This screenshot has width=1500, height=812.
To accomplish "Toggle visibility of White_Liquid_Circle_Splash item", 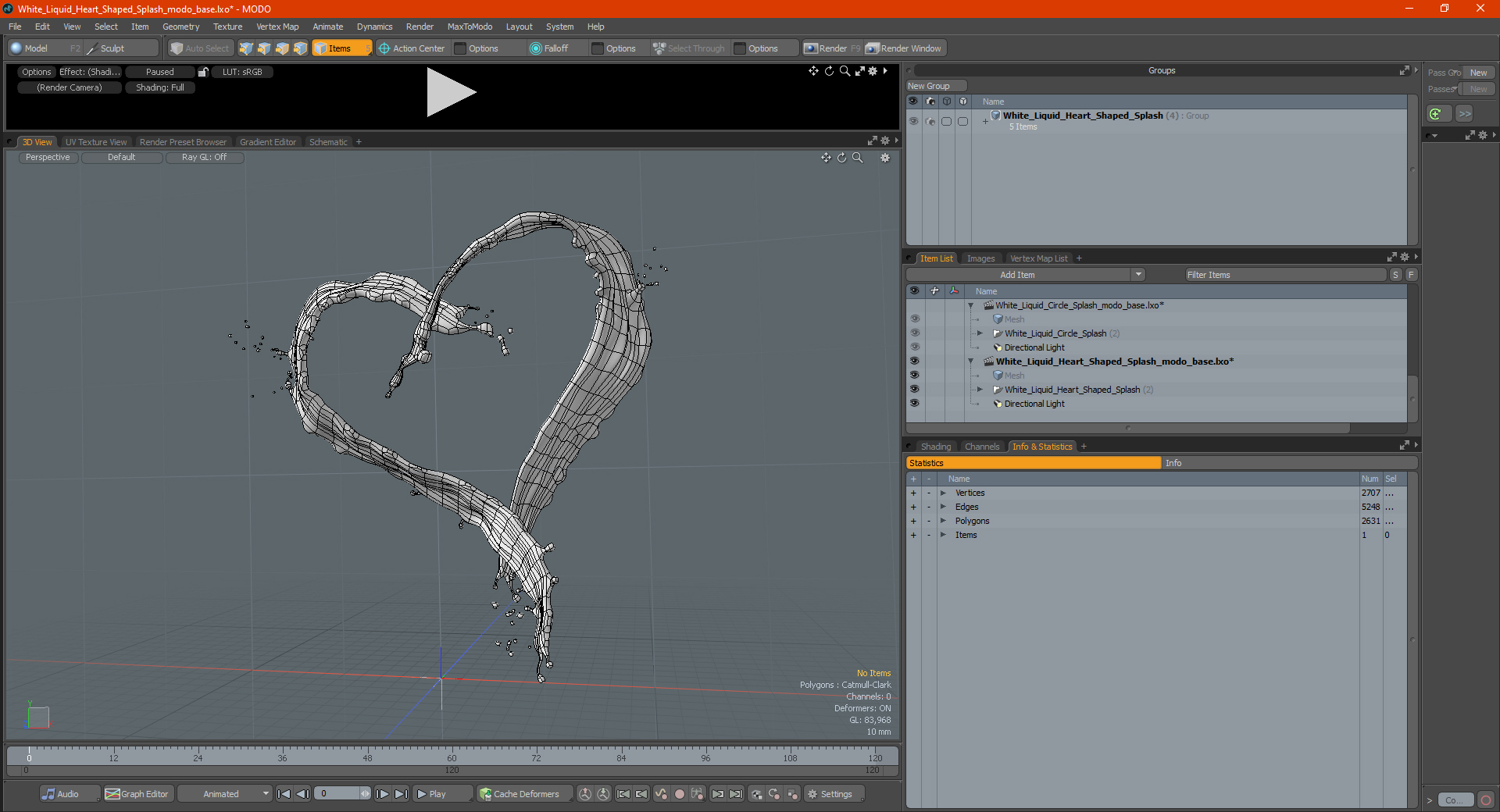I will [x=914, y=333].
